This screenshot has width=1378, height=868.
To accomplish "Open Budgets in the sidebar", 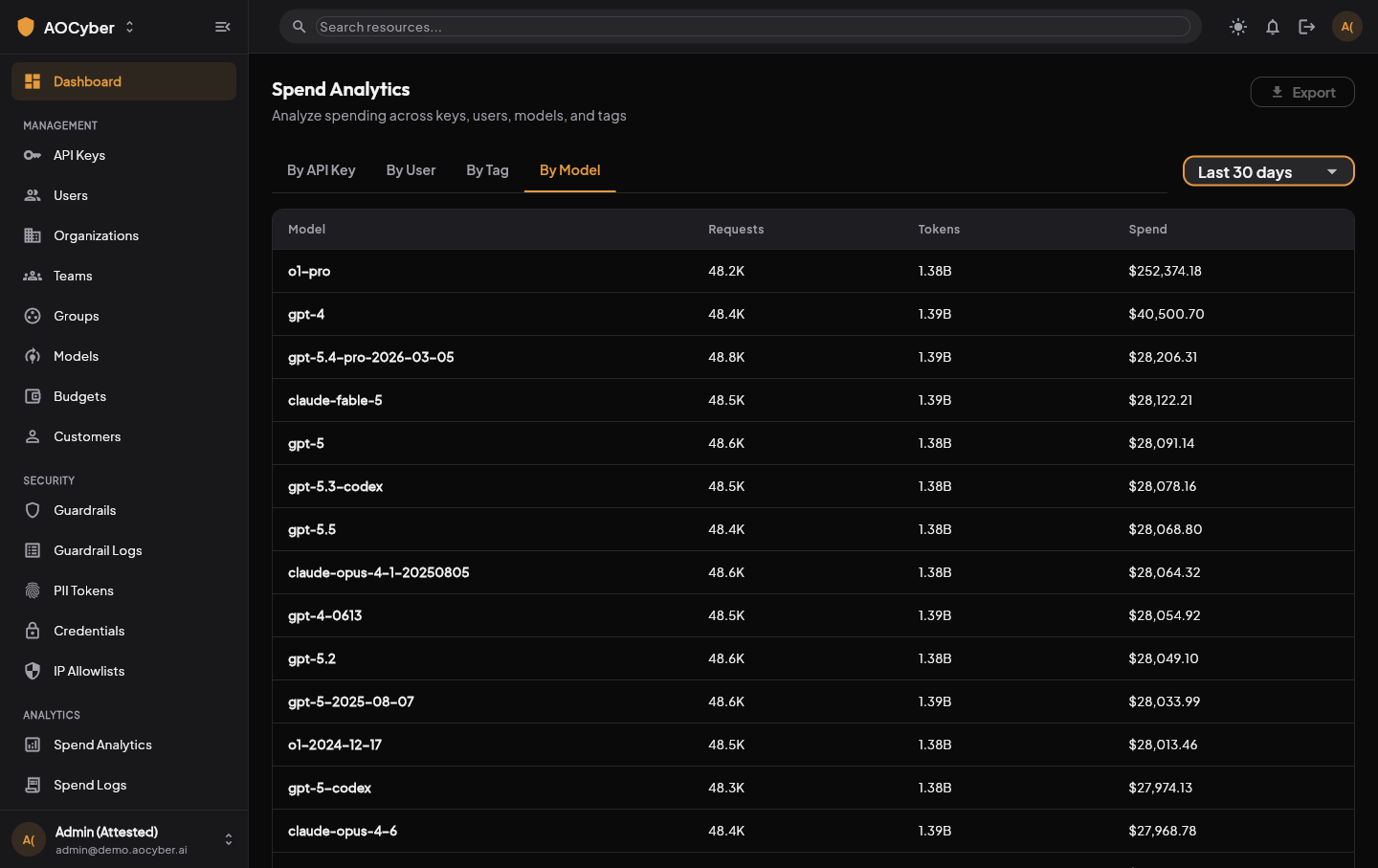I will tap(124, 396).
